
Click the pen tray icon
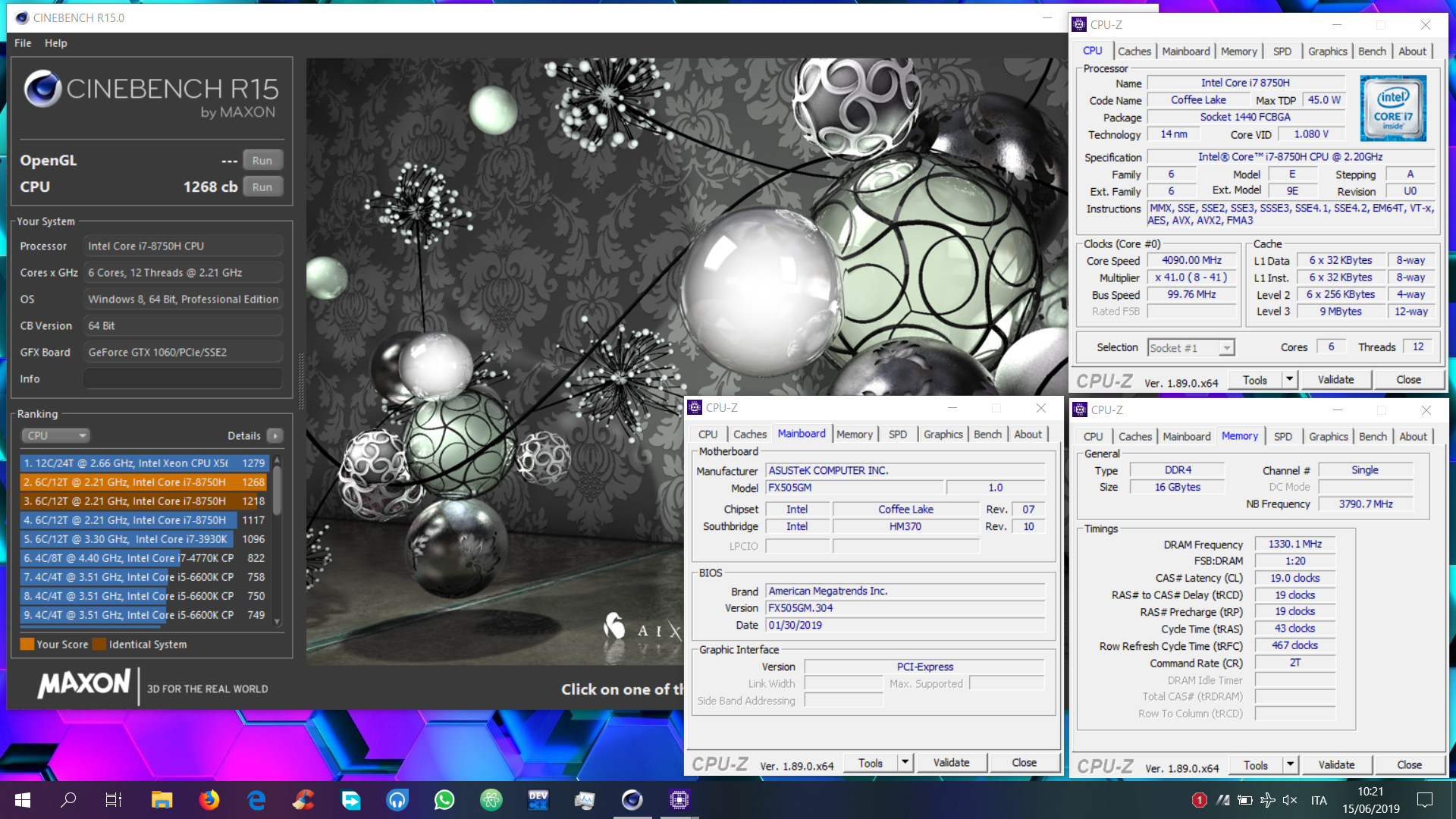point(1222,800)
